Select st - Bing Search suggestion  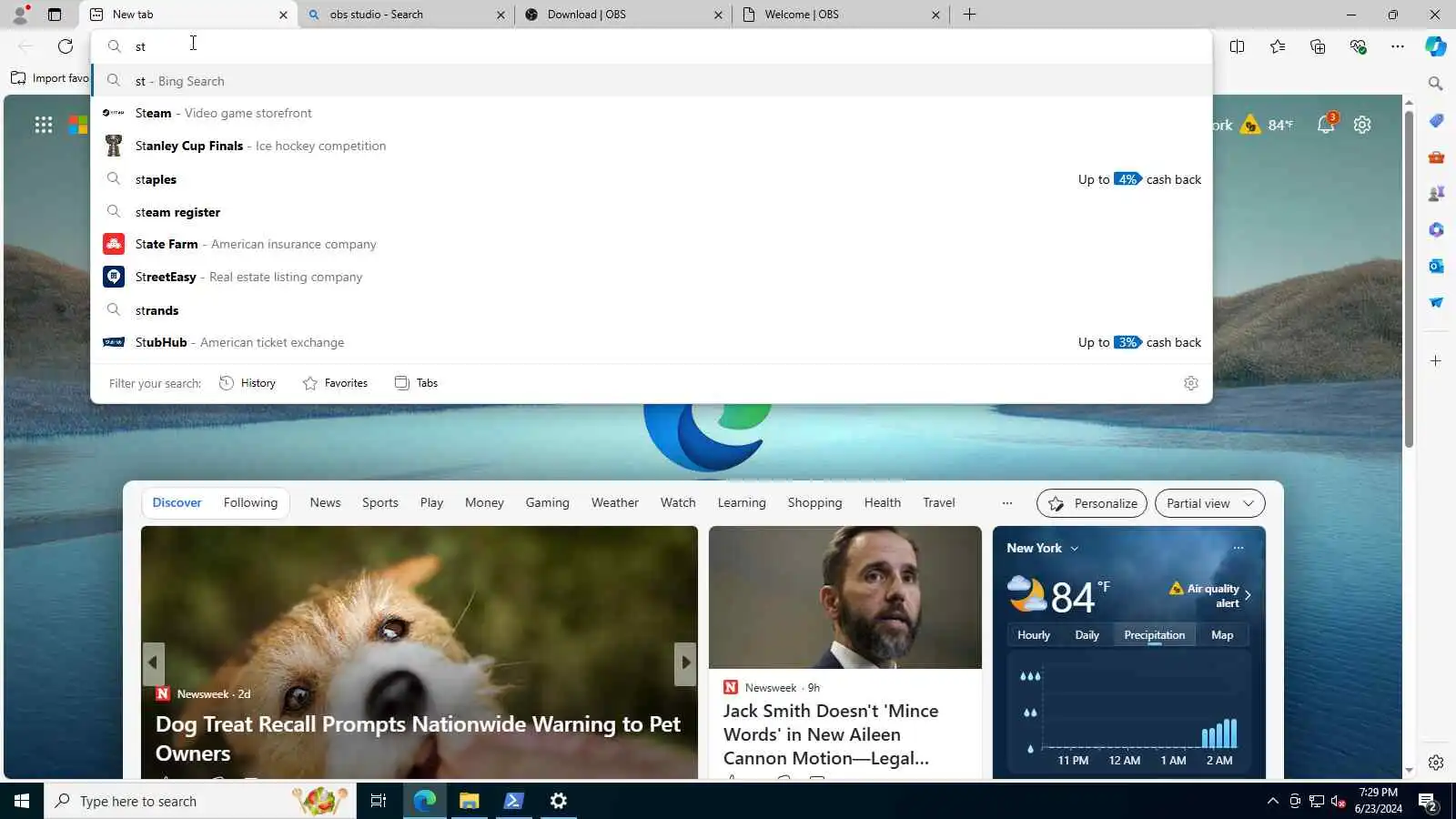coord(652,81)
